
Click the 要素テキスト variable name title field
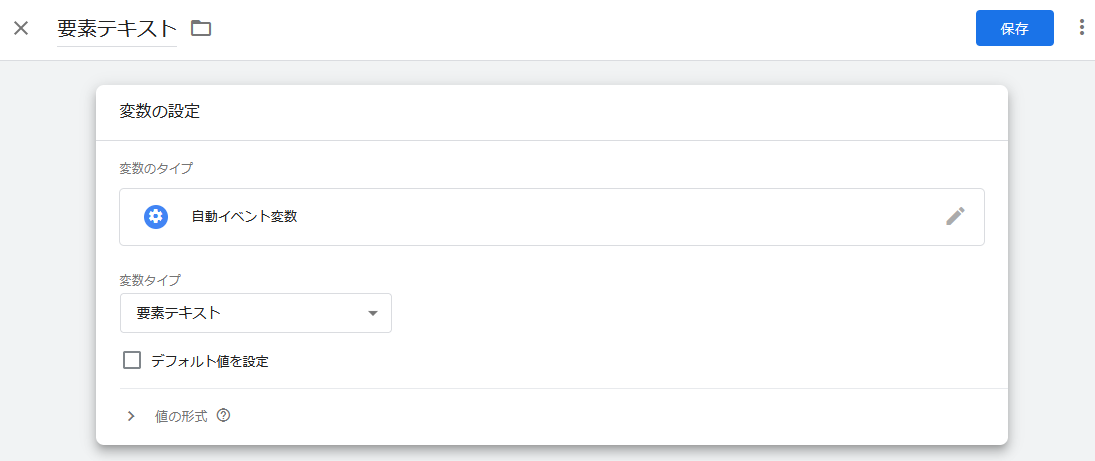[117, 29]
